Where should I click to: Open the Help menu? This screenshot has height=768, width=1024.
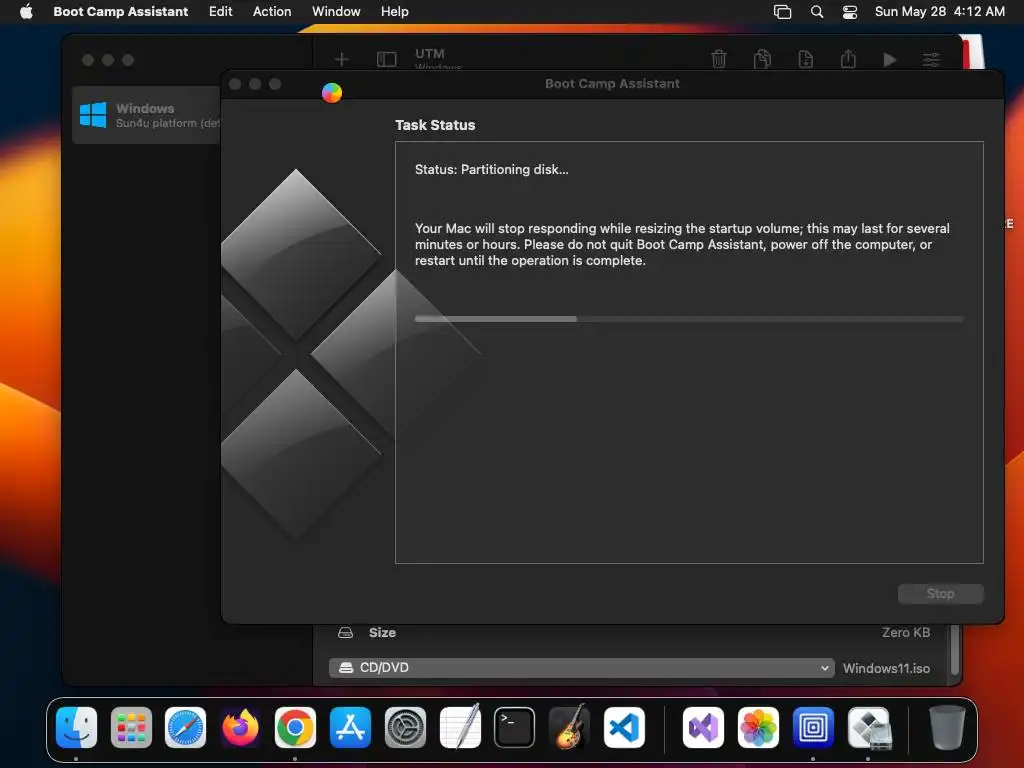pos(394,11)
